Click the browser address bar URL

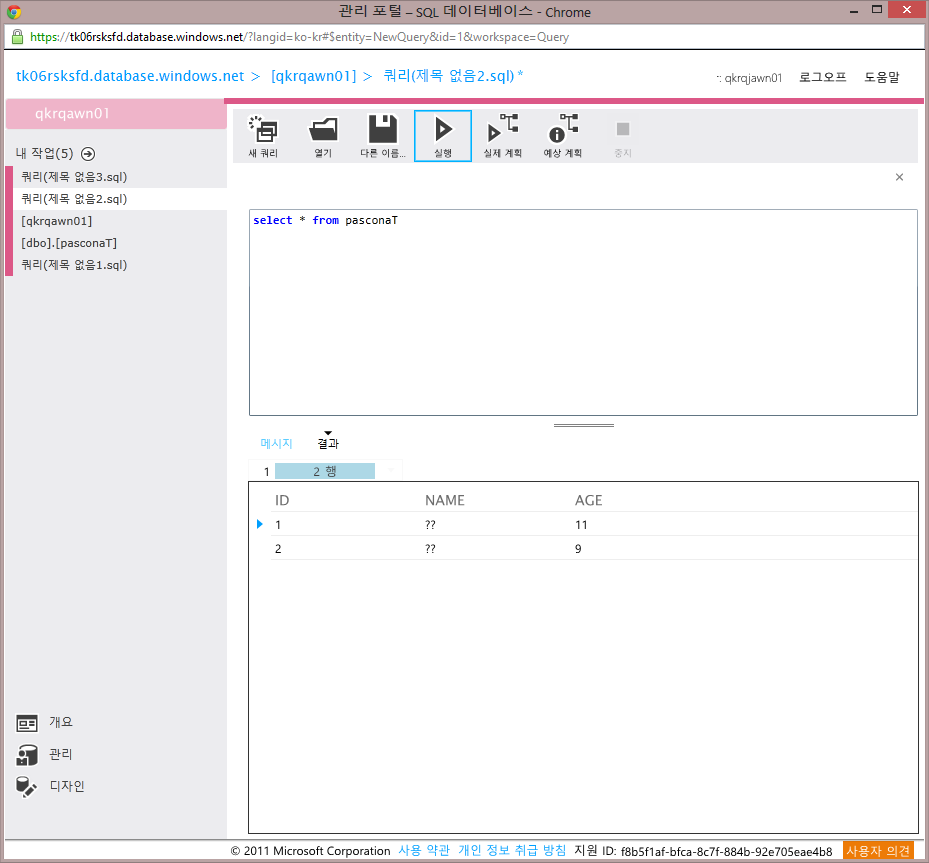click(x=299, y=37)
